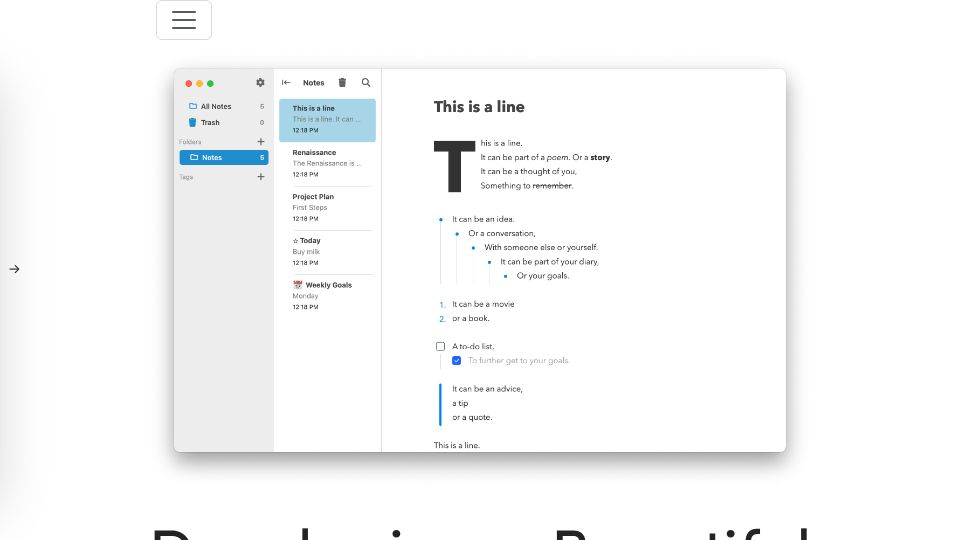Click the green maximize window dot
Screen dimensions: 960x540
pos(210,83)
